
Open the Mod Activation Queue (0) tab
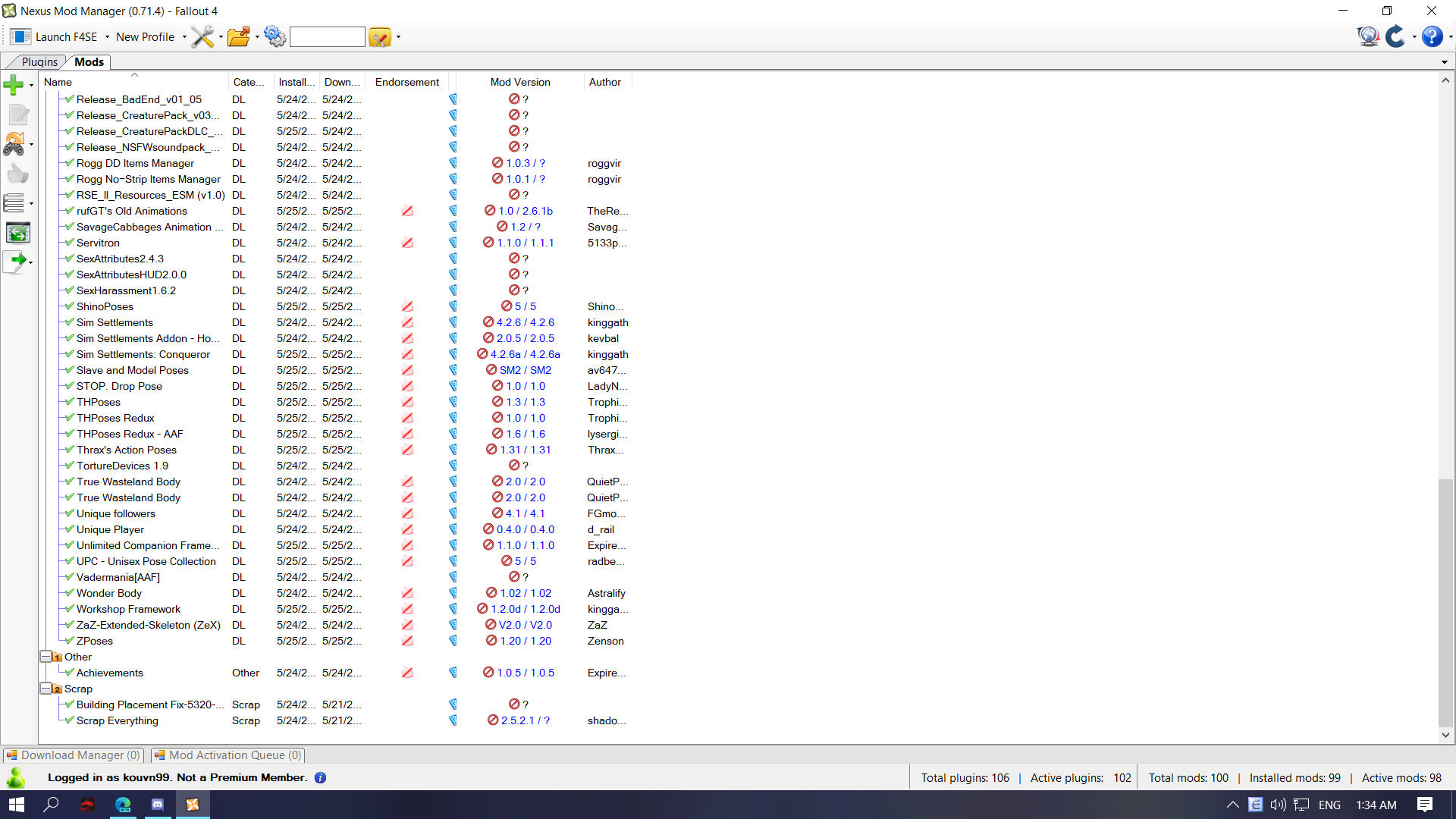(x=227, y=755)
